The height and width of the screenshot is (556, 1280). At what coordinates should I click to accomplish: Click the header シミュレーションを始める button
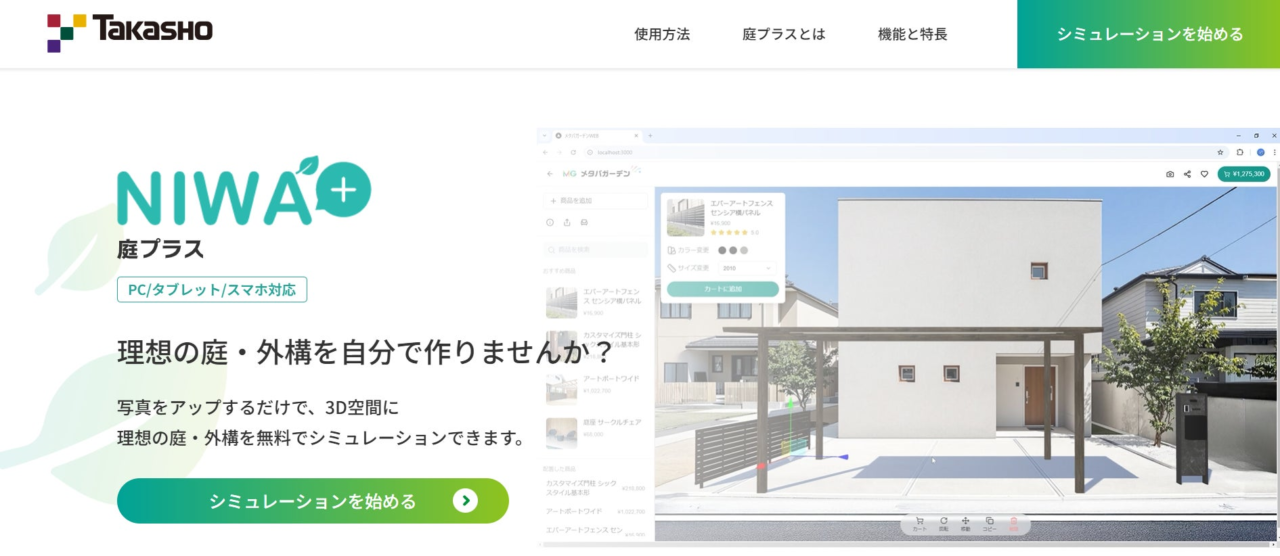[1149, 34]
